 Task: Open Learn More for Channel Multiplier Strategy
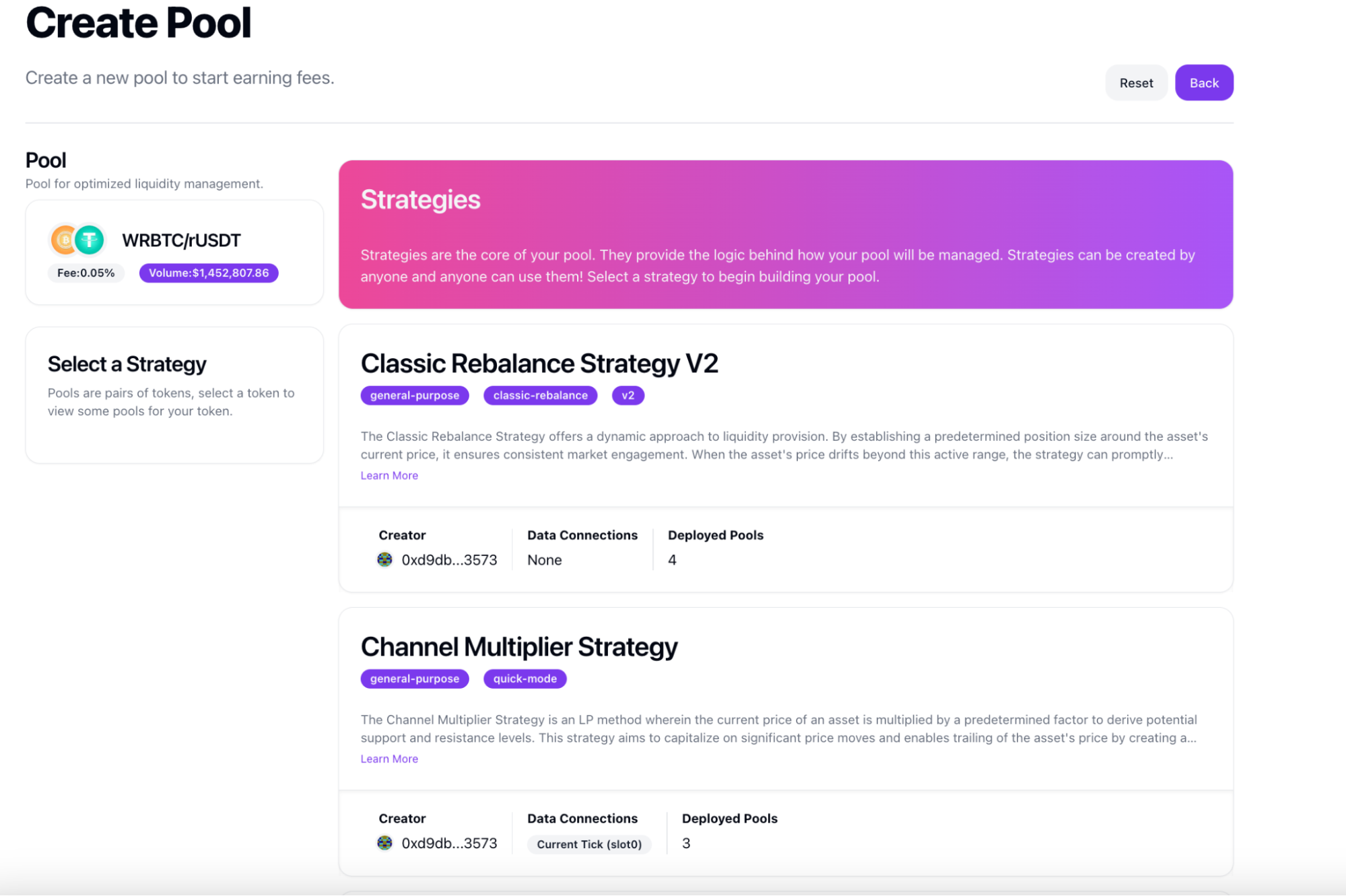pos(389,759)
